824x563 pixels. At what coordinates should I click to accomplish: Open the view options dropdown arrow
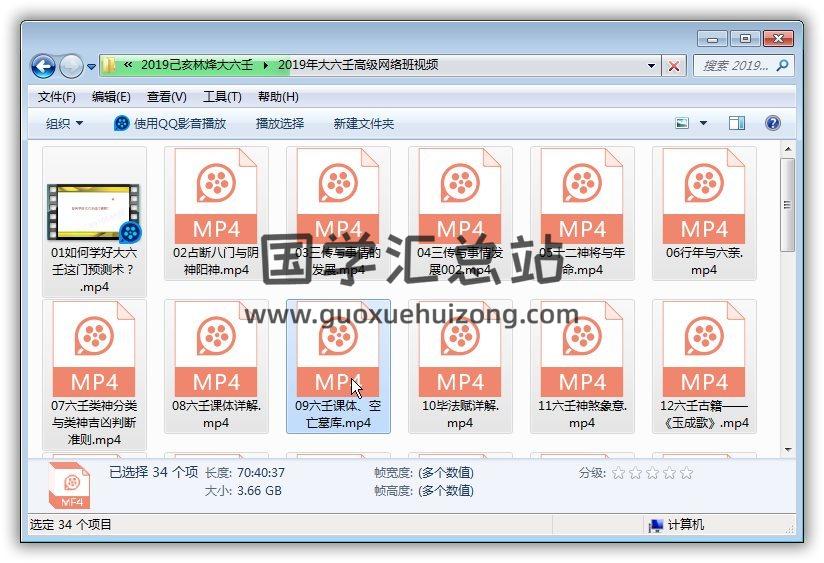[x=703, y=123]
